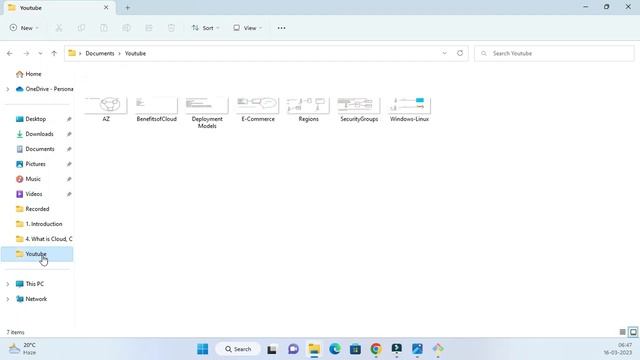
Task: Click the Search Youtube input field
Action: (554, 53)
